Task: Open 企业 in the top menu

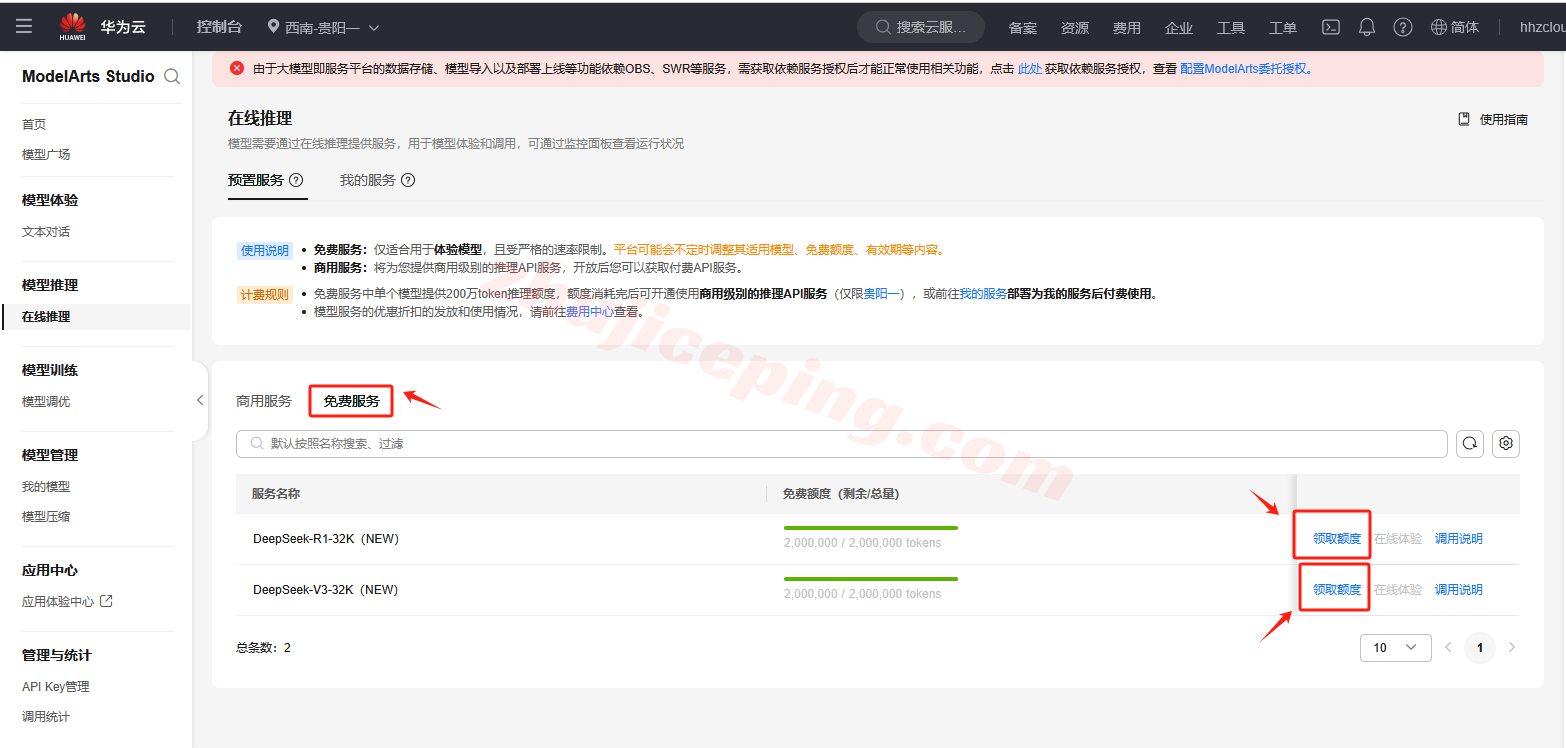Action: pos(1179,27)
